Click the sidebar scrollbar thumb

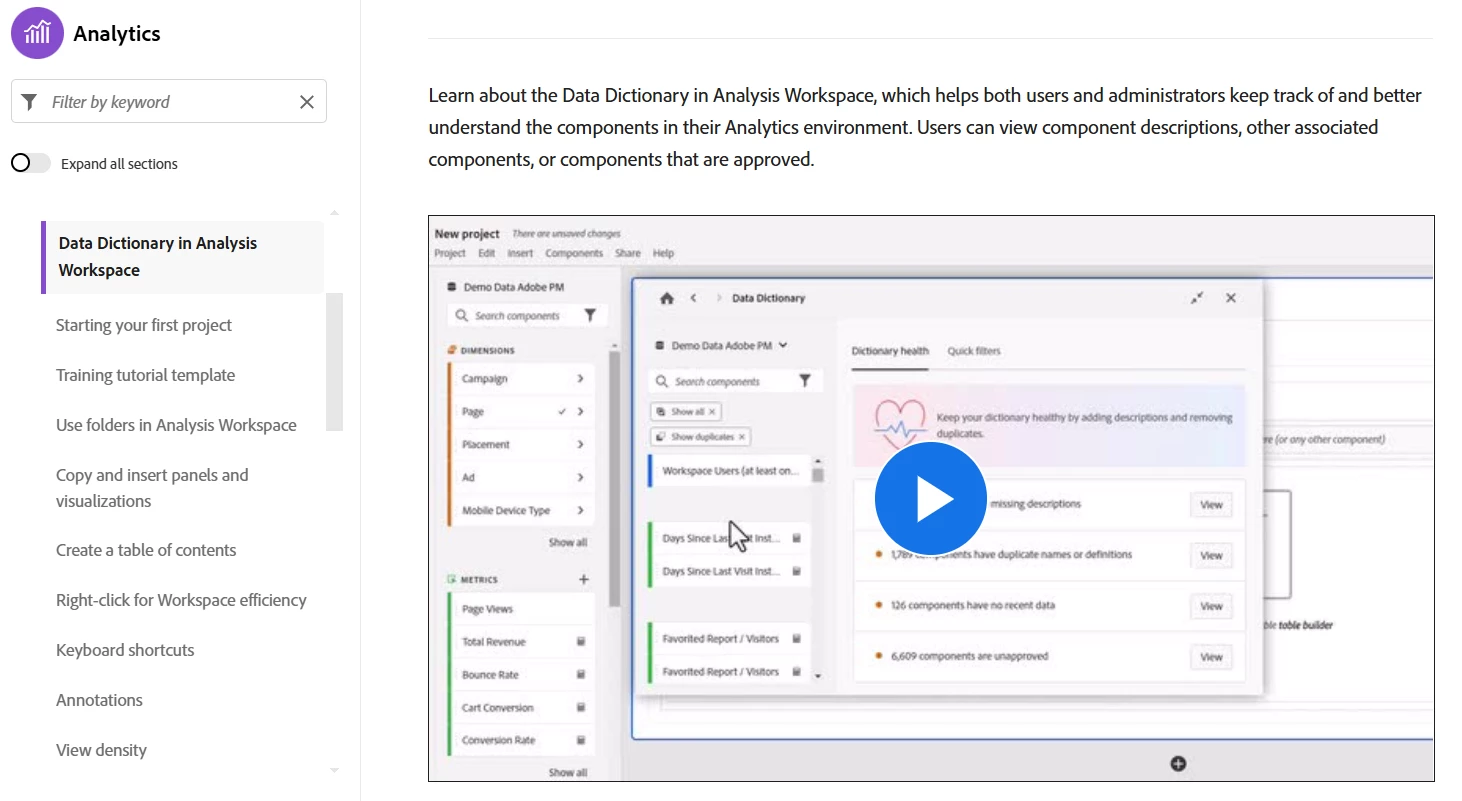click(x=334, y=362)
